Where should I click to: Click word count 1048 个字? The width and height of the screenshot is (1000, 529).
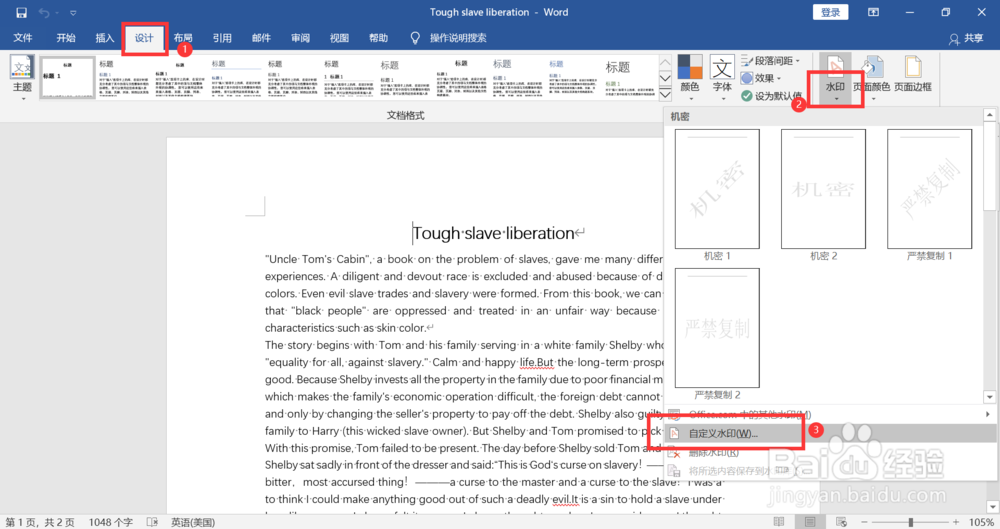pyautogui.click(x=111, y=522)
